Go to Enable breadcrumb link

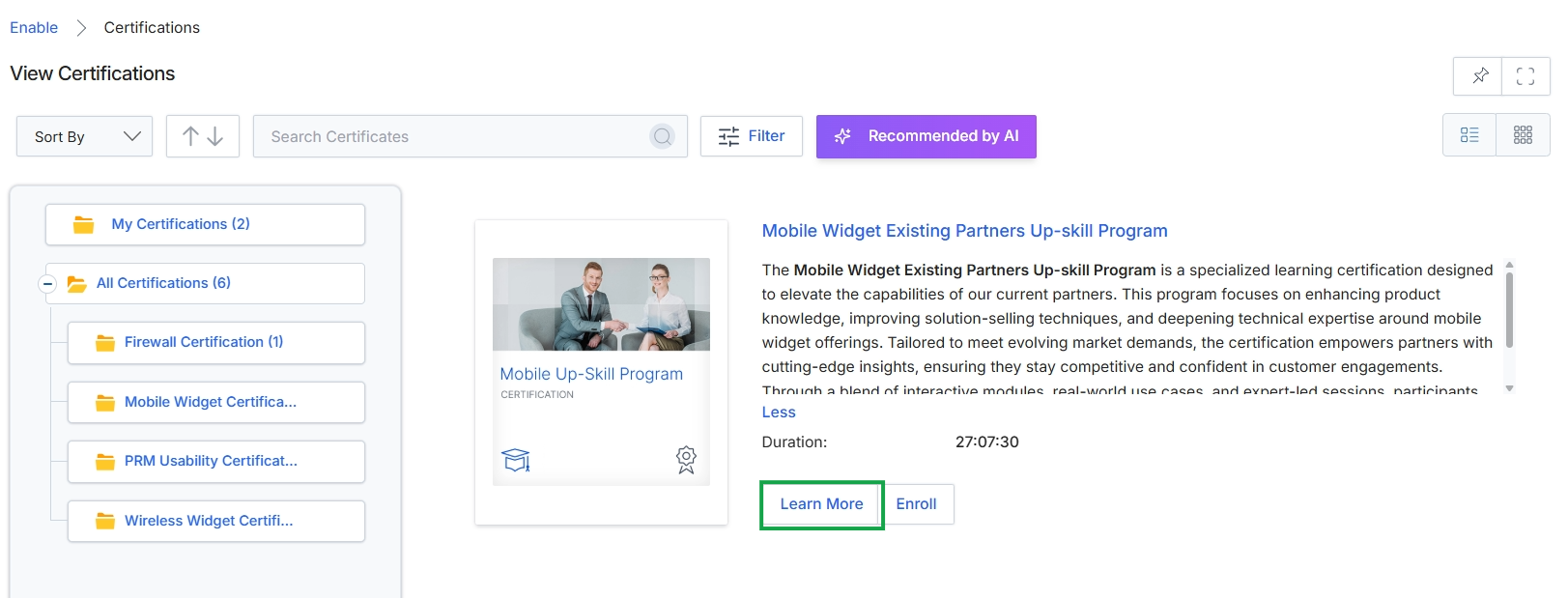[34, 28]
